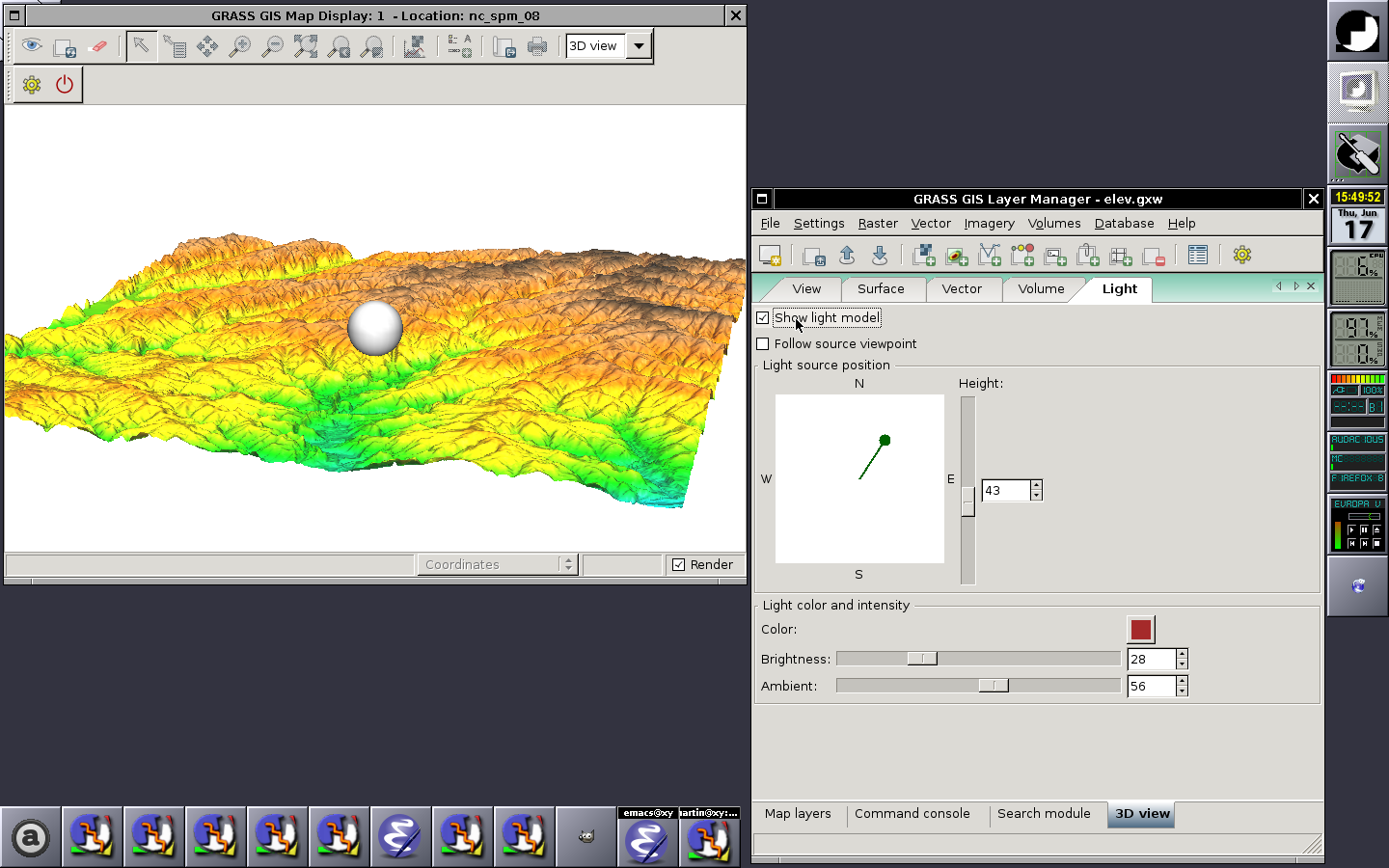Select the Pointer tool in Map Display

coord(141,45)
